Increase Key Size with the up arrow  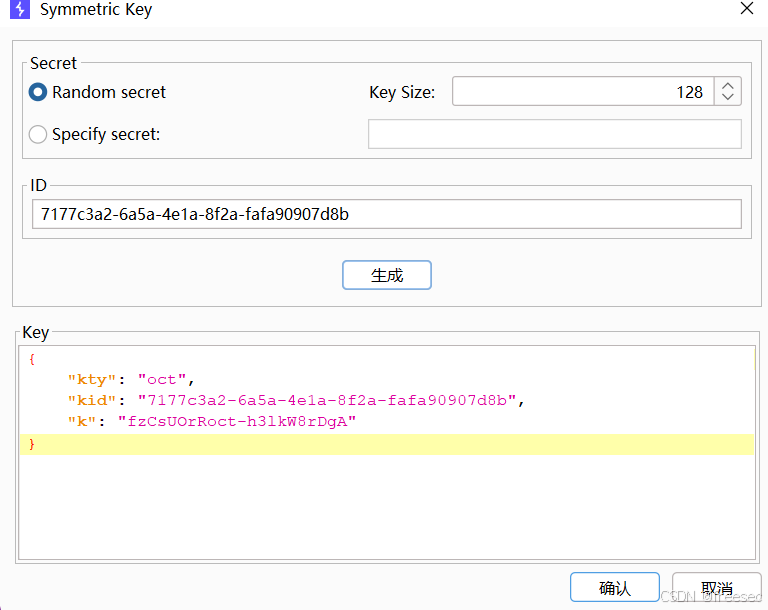coord(728,85)
